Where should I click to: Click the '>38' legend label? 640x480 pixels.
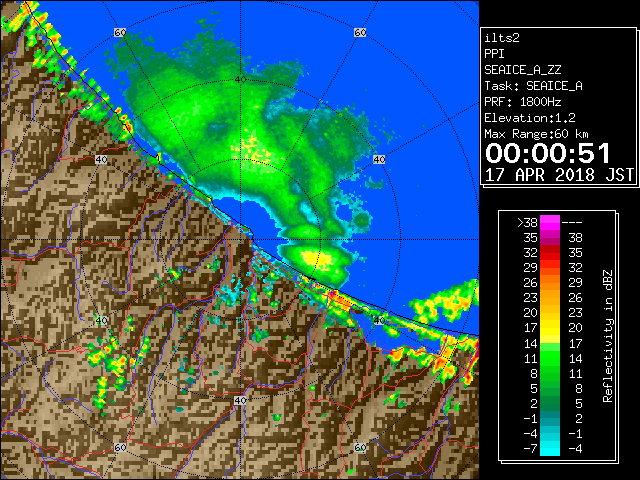click(527, 223)
